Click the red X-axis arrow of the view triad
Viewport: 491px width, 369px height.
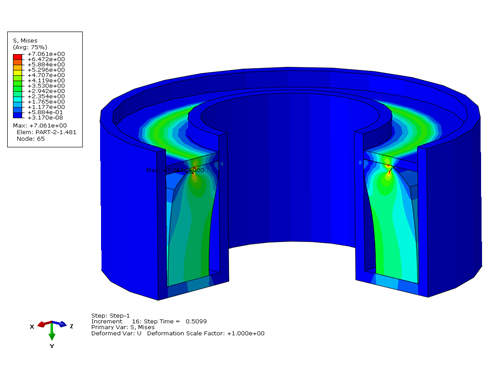44,324
